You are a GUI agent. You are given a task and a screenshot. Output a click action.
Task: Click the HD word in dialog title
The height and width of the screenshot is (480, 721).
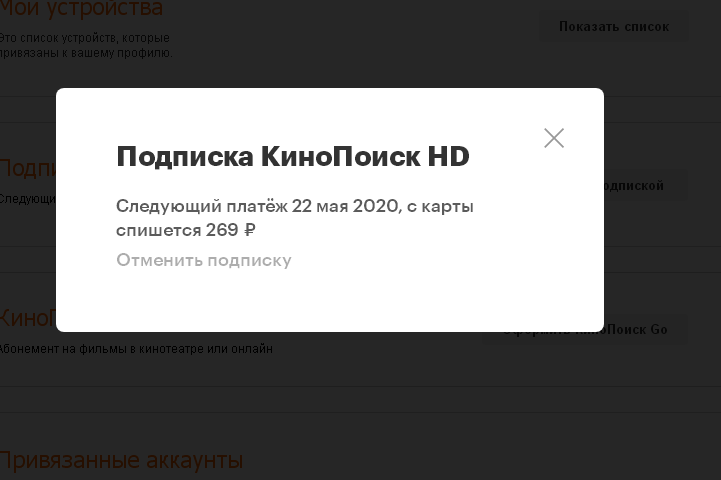coord(449,156)
